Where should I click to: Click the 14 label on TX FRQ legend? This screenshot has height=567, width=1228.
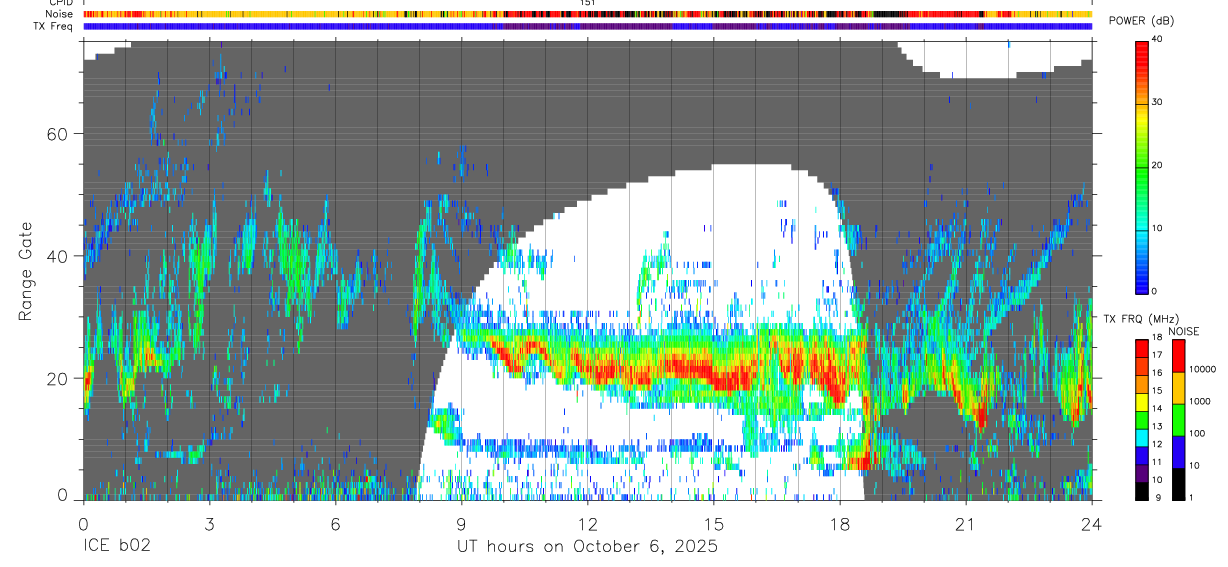point(1156,409)
